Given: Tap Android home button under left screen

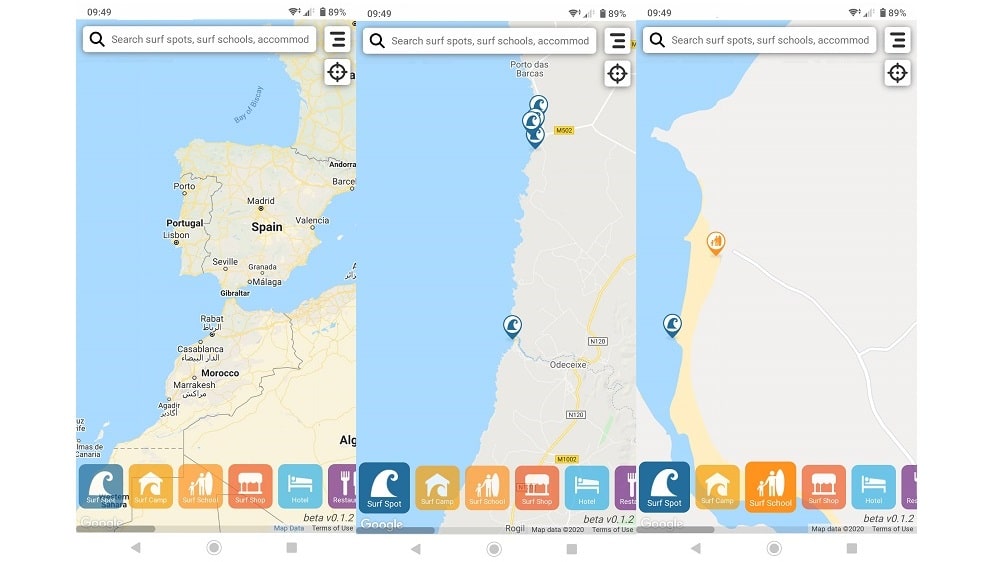Looking at the screenshot, I should pos(214,547).
